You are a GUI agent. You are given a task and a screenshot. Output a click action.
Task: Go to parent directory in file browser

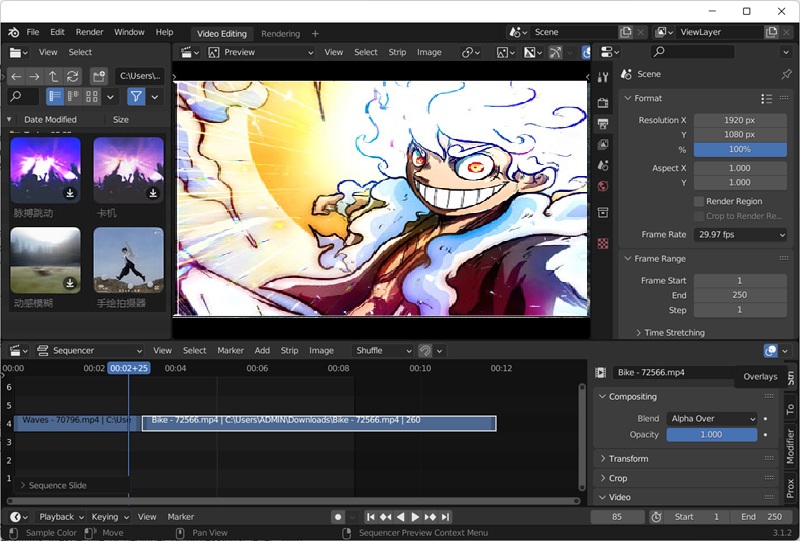point(53,76)
